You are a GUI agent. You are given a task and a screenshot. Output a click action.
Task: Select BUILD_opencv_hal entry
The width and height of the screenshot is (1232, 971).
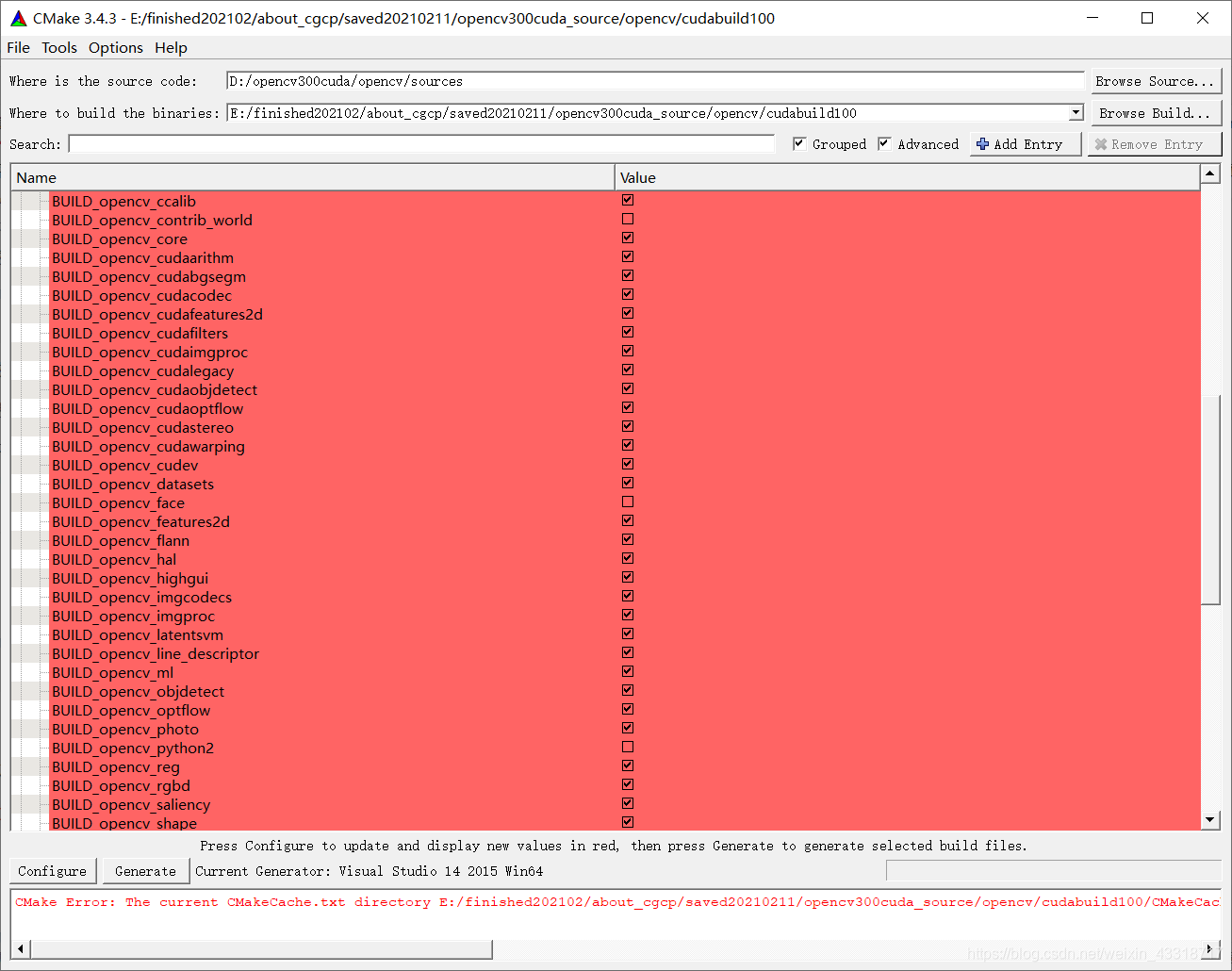tap(114, 560)
